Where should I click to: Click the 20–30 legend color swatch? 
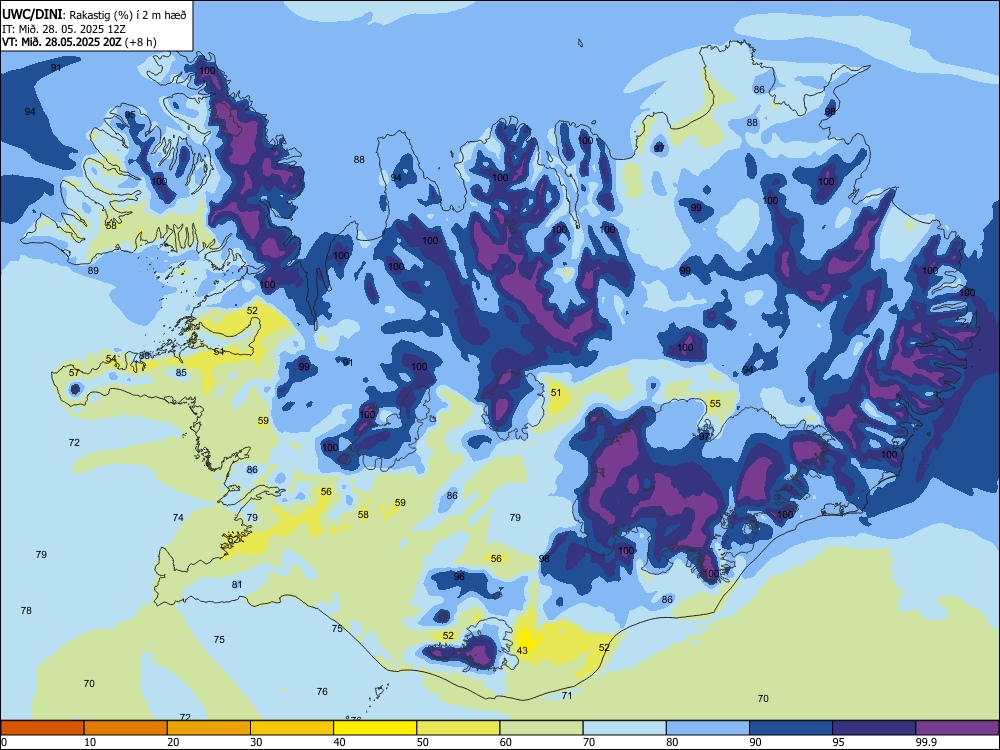[x=209, y=728]
